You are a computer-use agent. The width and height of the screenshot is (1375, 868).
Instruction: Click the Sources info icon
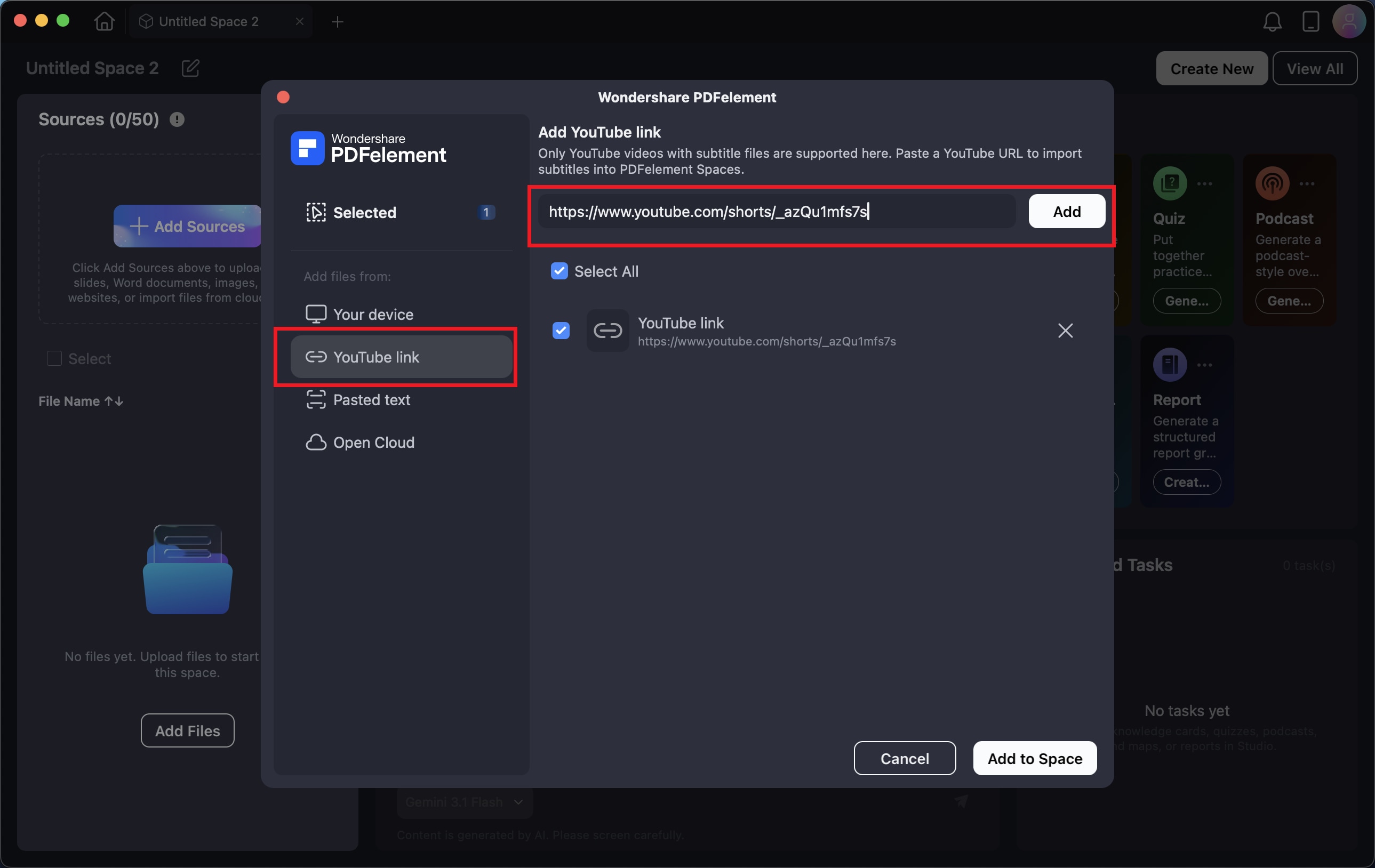pos(177,119)
